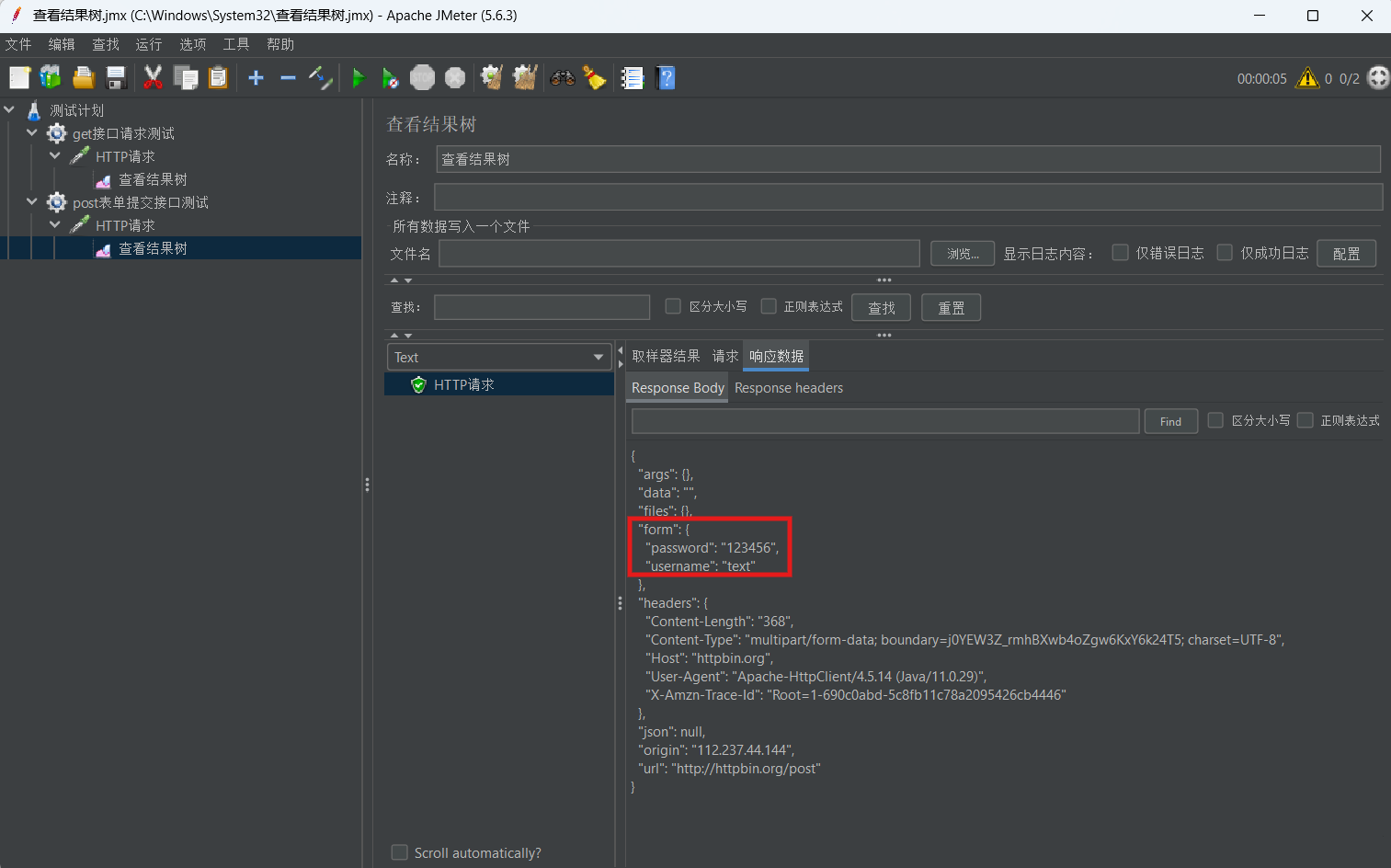Open the Text renderer dropdown
The width and height of the screenshot is (1391, 868).
tap(499, 357)
